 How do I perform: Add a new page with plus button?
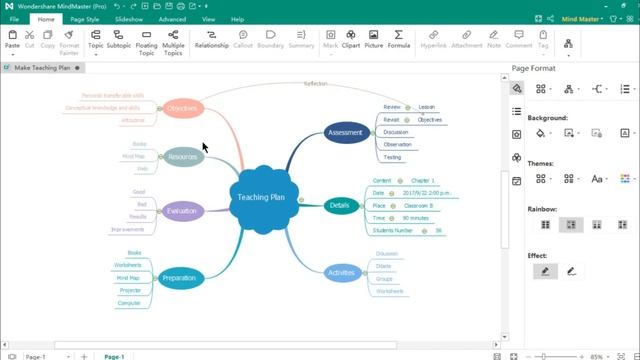click(x=84, y=357)
